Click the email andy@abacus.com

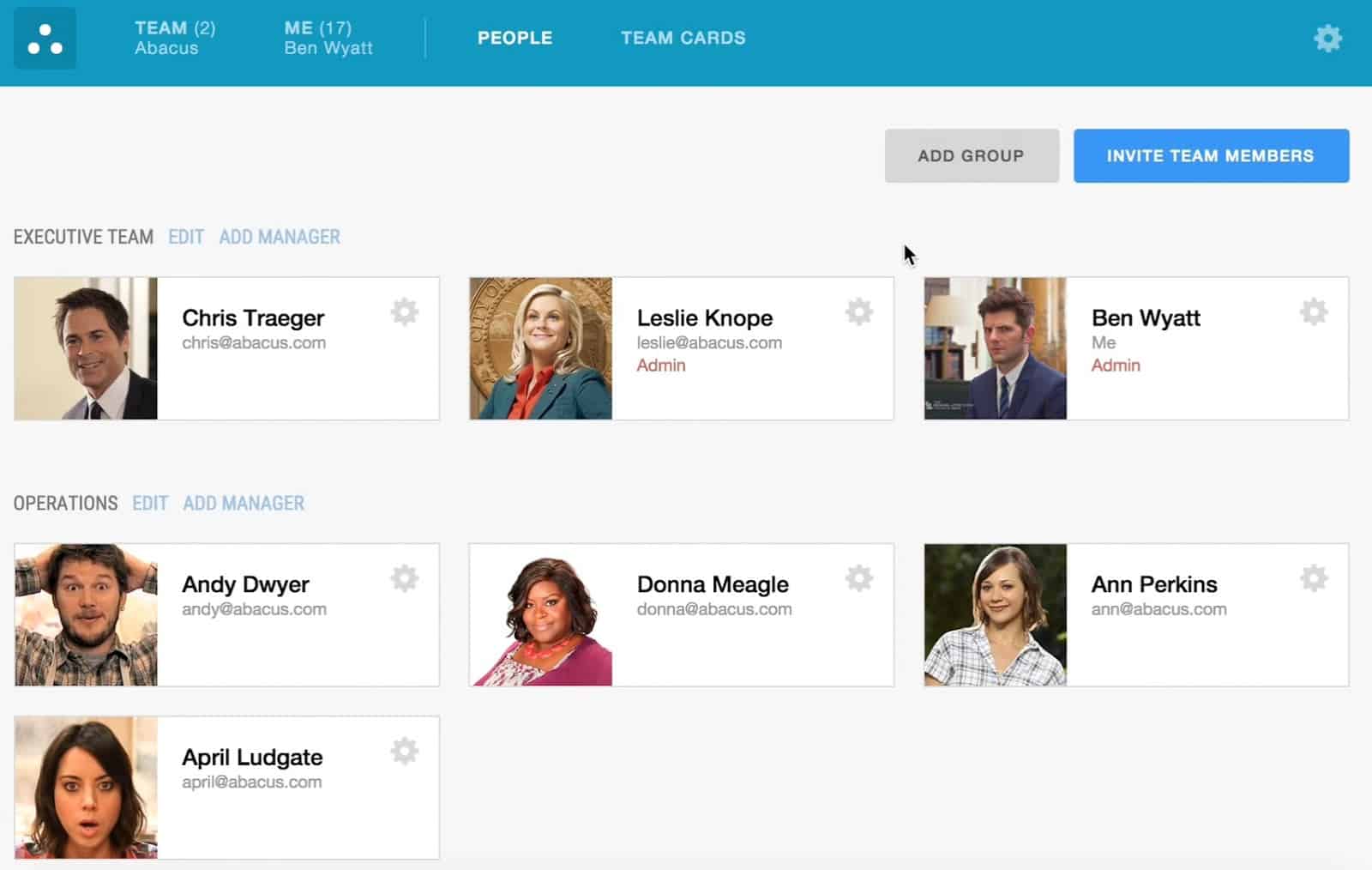[x=254, y=609]
